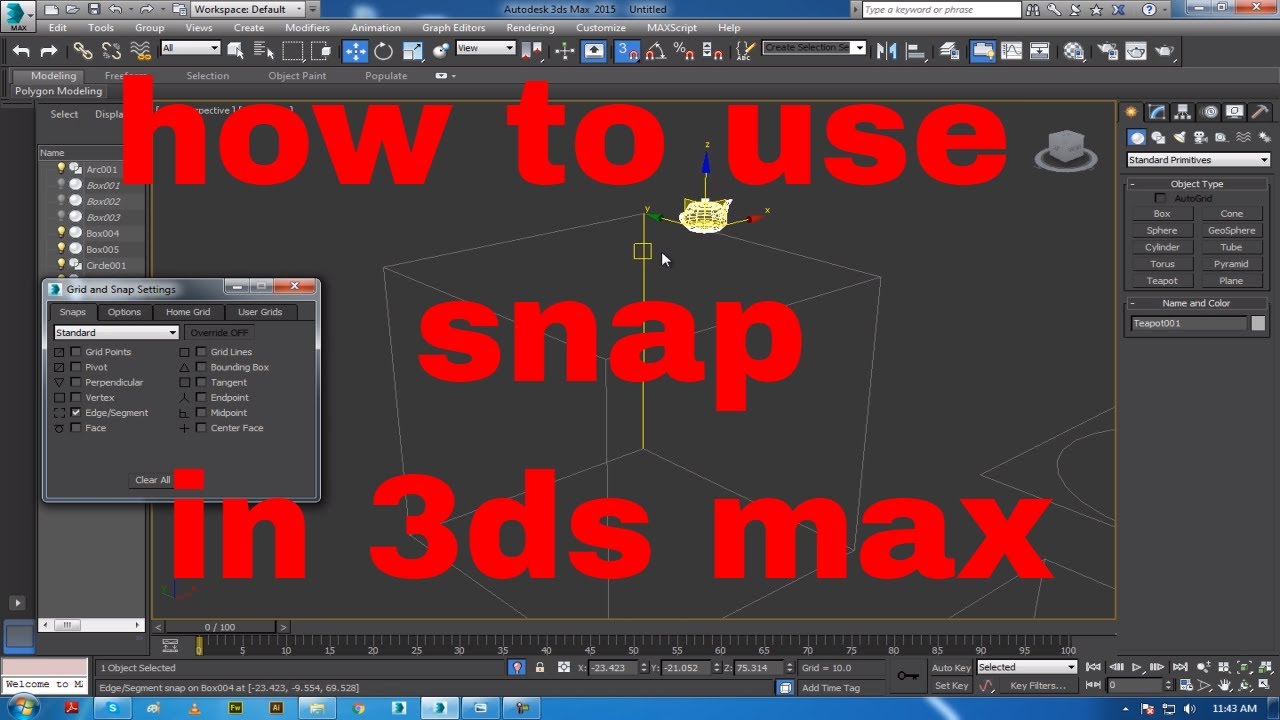Click the Align tool icon
Viewport: 1280px width, 720px height.
(x=916, y=51)
